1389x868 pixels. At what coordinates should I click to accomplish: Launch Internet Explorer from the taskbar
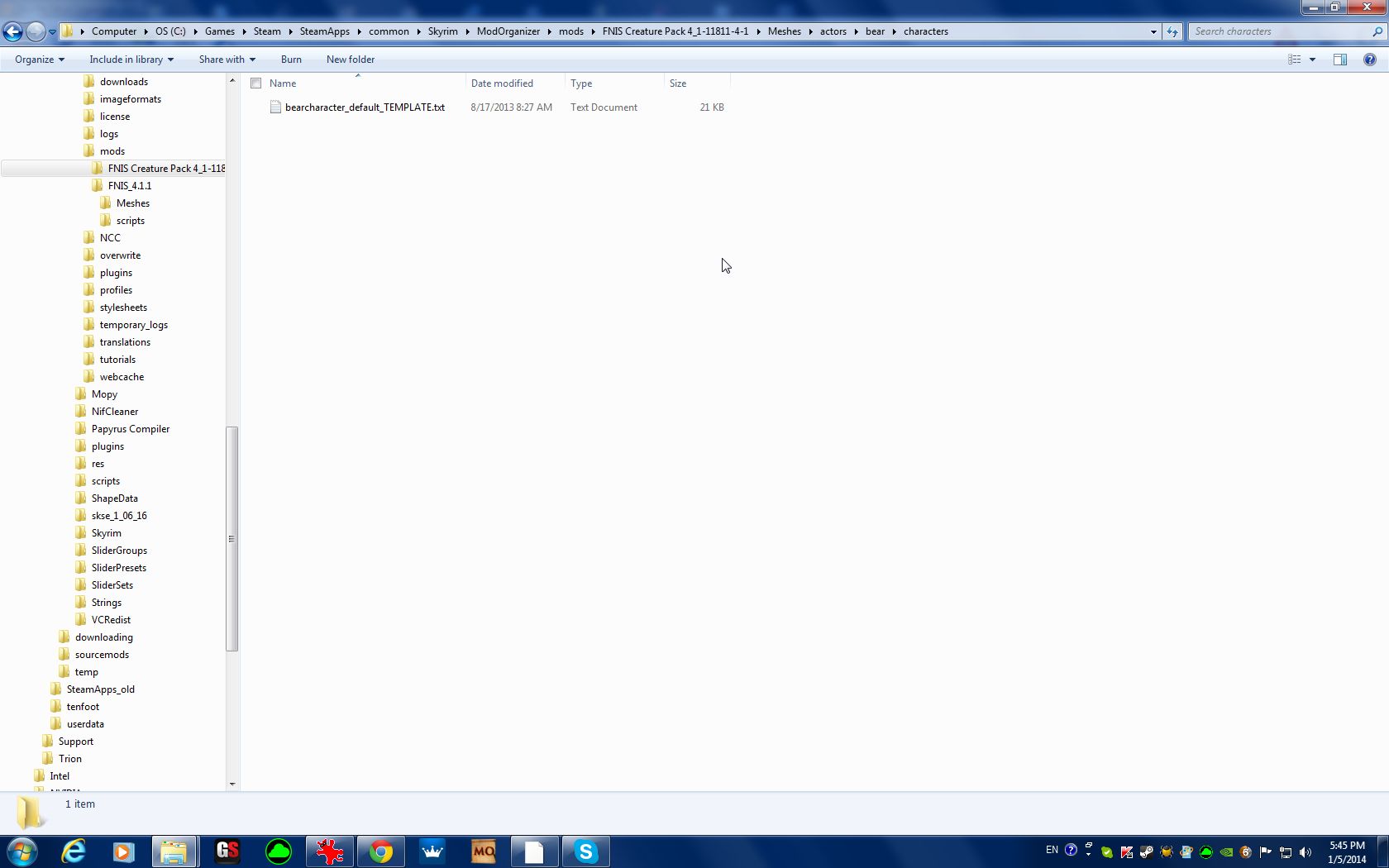[x=74, y=851]
